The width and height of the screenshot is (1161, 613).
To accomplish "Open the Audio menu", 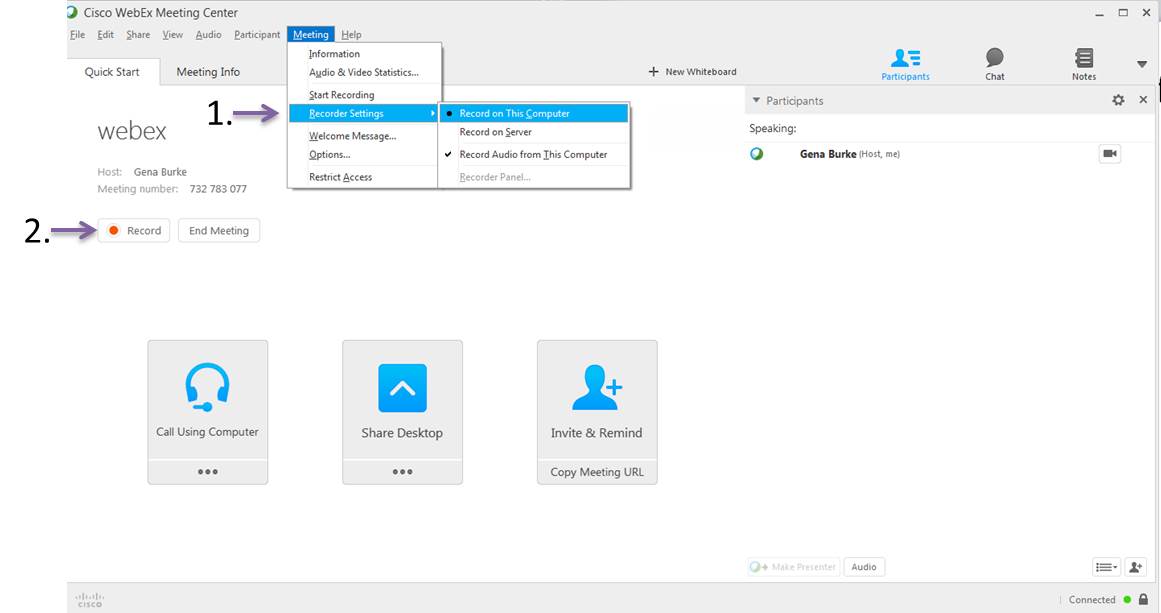I will click(x=208, y=35).
